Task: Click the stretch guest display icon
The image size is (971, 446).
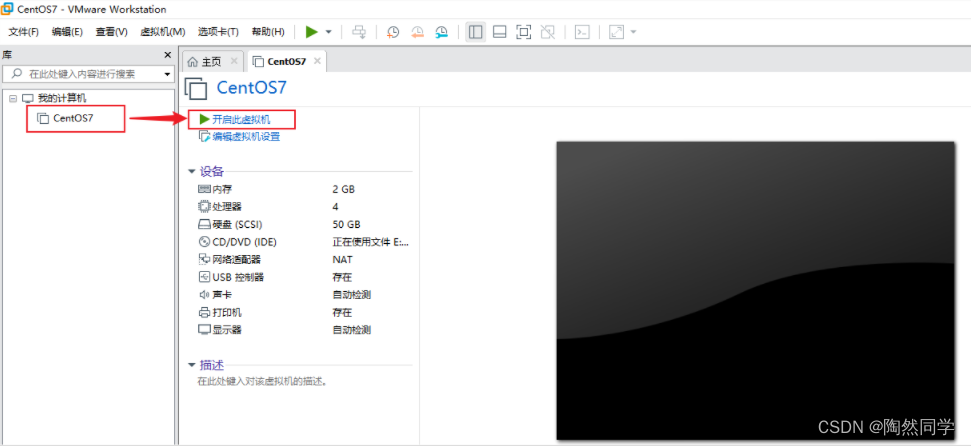Action: pos(616,32)
